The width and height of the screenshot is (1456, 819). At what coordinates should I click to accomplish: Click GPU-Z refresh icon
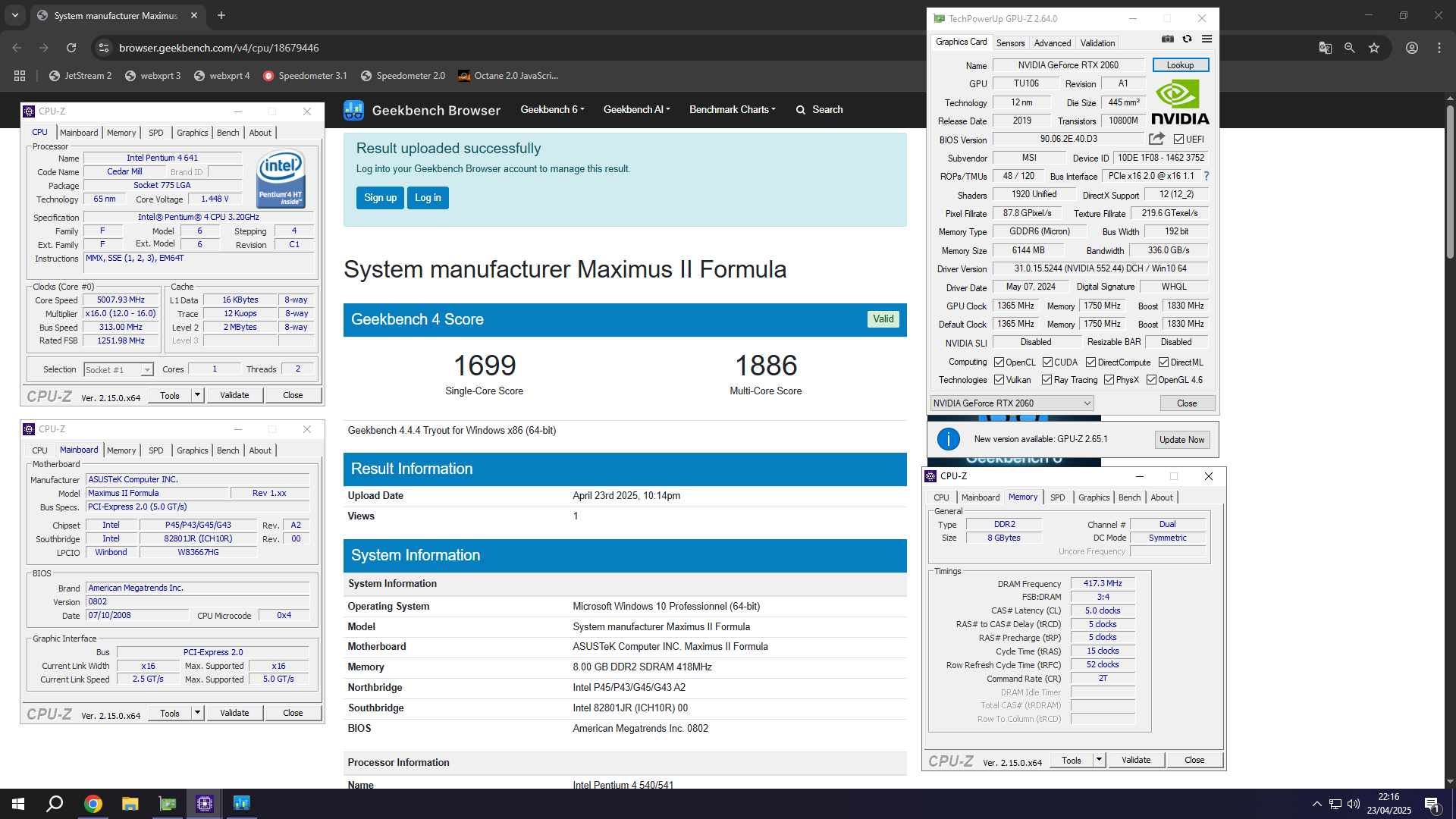[1187, 39]
